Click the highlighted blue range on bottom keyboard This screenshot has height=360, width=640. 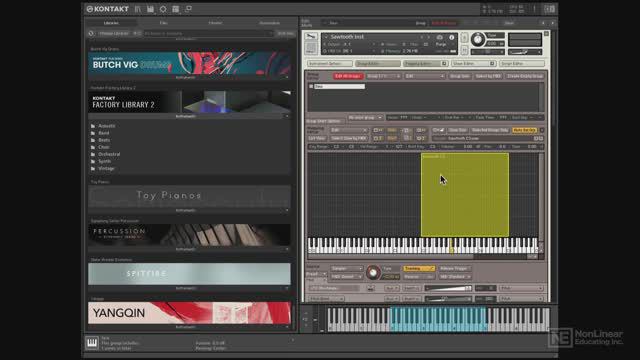[x=439, y=319]
